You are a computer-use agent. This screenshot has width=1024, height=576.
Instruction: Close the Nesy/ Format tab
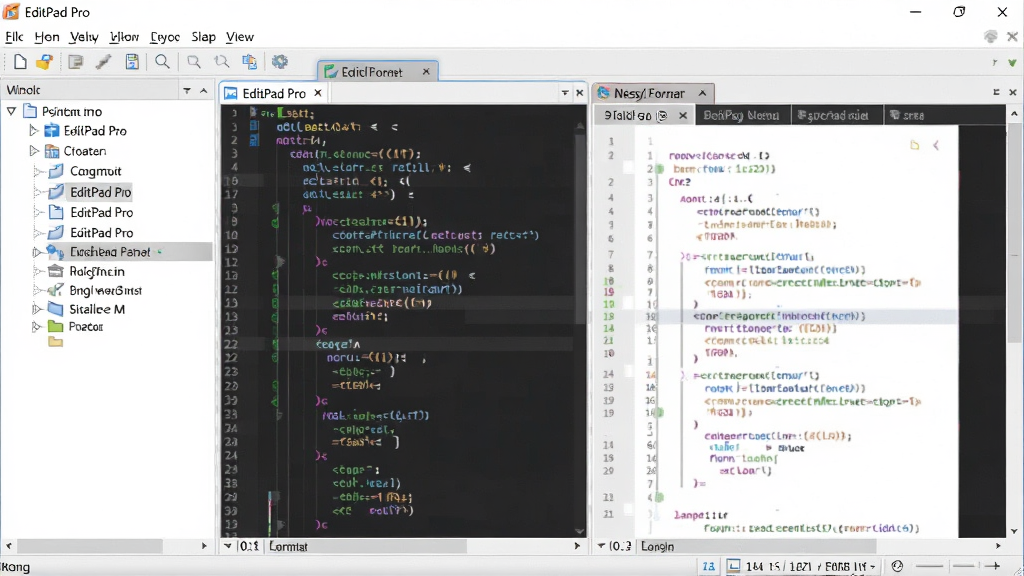tap(703, 93)
